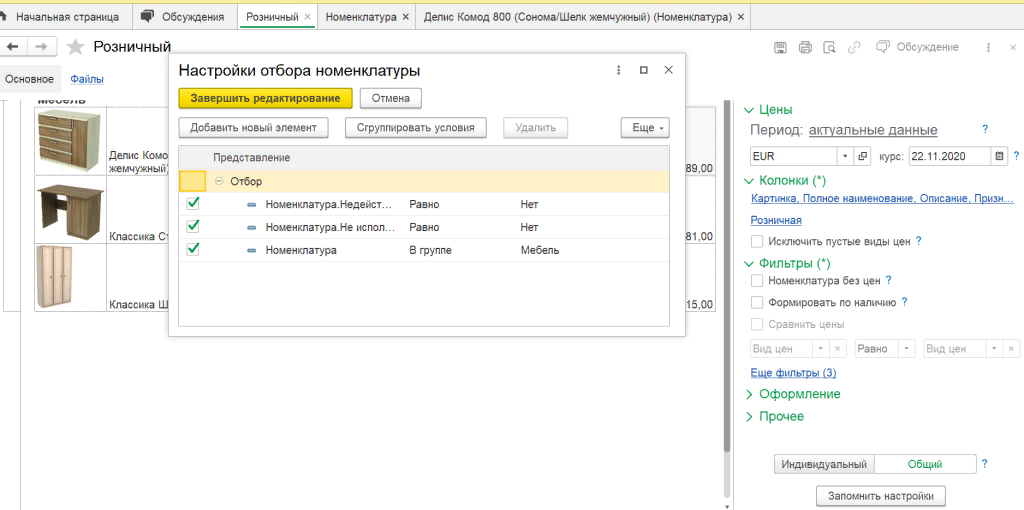Open EUR currency selection form icon
1024x510 pixels.
pos(862,156)
